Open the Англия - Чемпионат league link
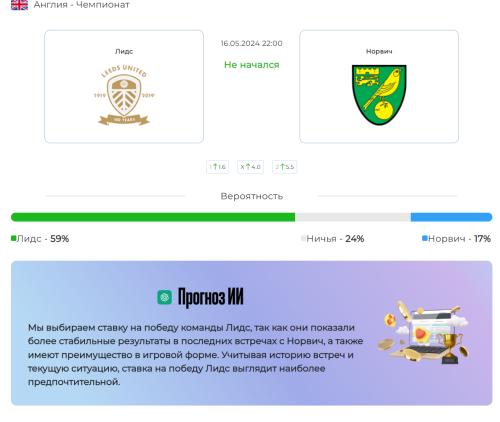Viewport: 500px width, 422px height. coord(82,5)
